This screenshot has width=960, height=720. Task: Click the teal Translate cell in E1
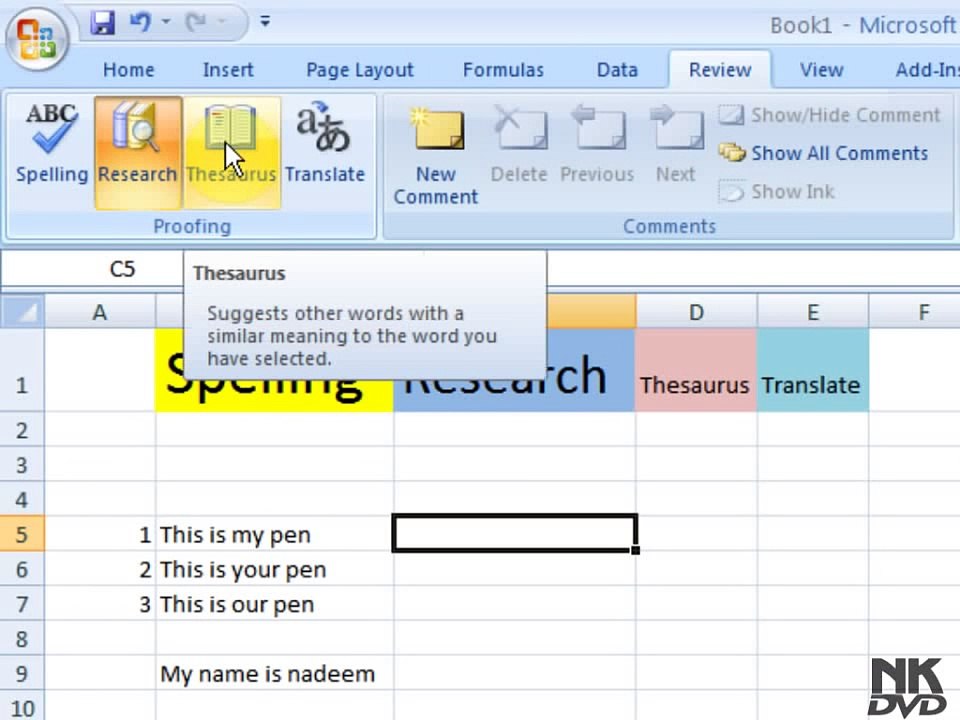pyautogui.click(x=813, y=370)
